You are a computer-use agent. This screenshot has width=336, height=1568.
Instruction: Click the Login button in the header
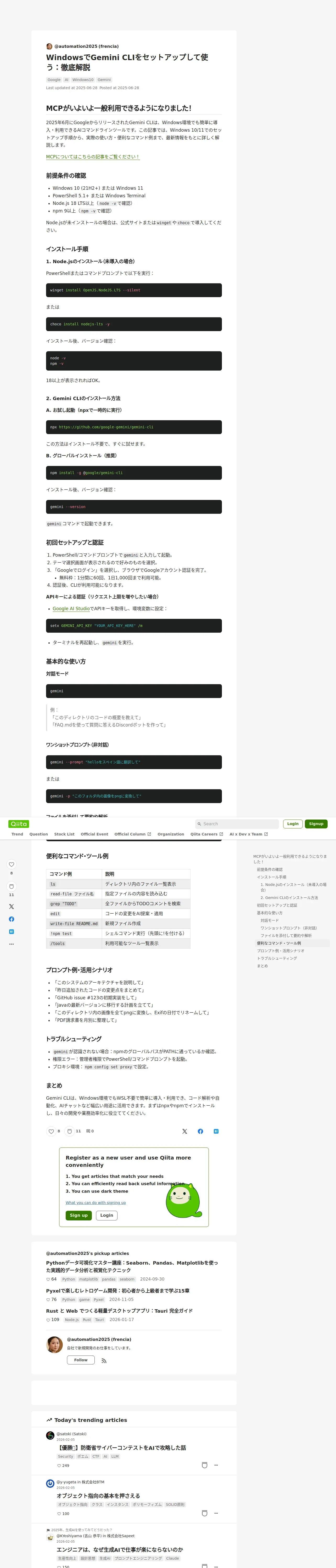293,823
